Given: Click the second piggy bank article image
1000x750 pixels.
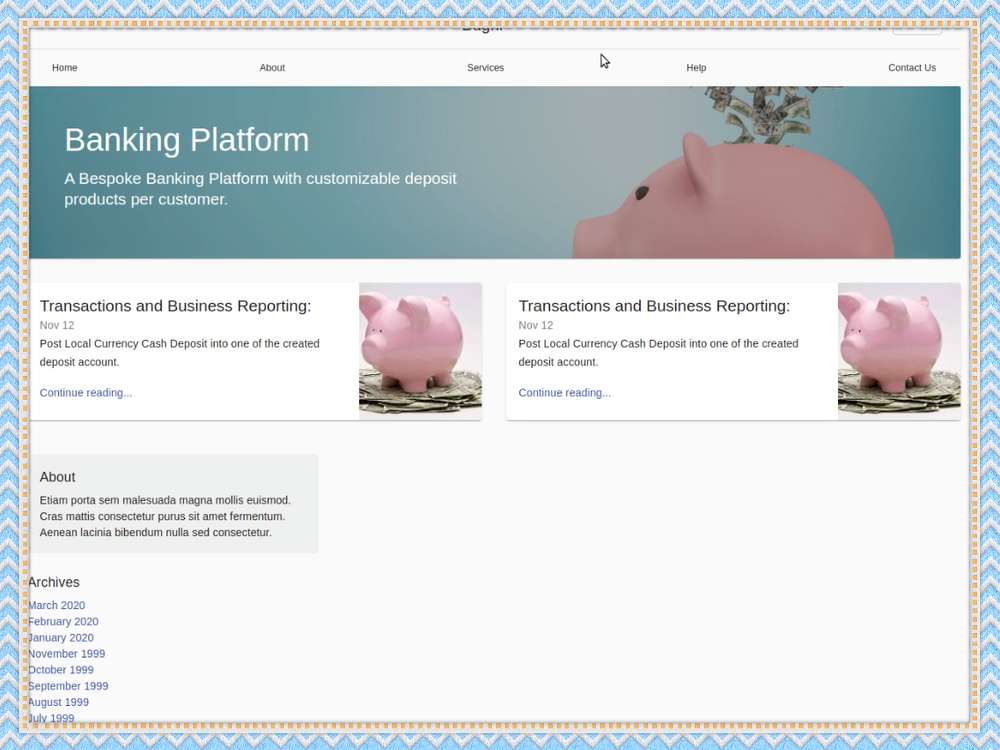Looking at the screenshot, I should 898,350.
